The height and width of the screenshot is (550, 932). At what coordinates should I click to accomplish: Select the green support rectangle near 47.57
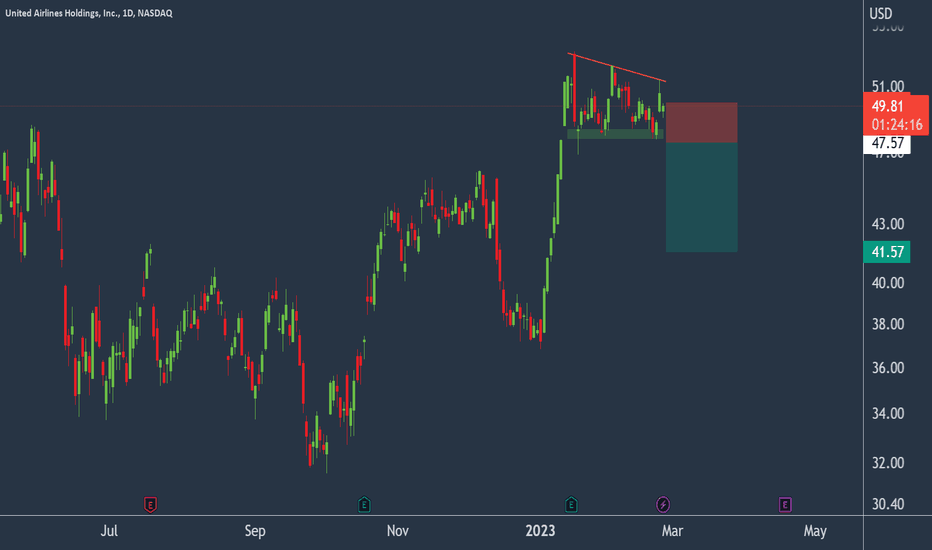click(615, 134)
